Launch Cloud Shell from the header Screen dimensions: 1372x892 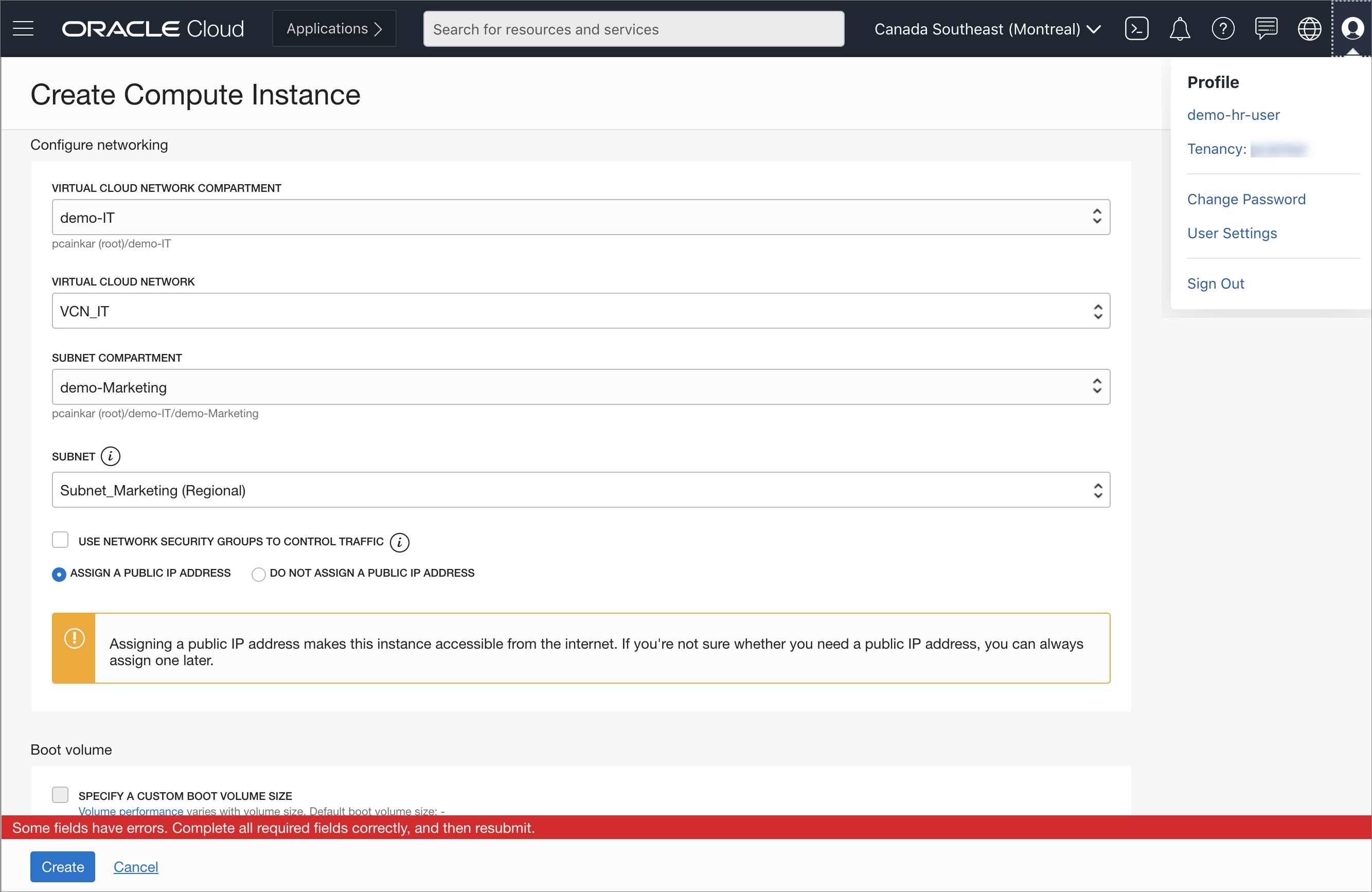pos(1136,28)
